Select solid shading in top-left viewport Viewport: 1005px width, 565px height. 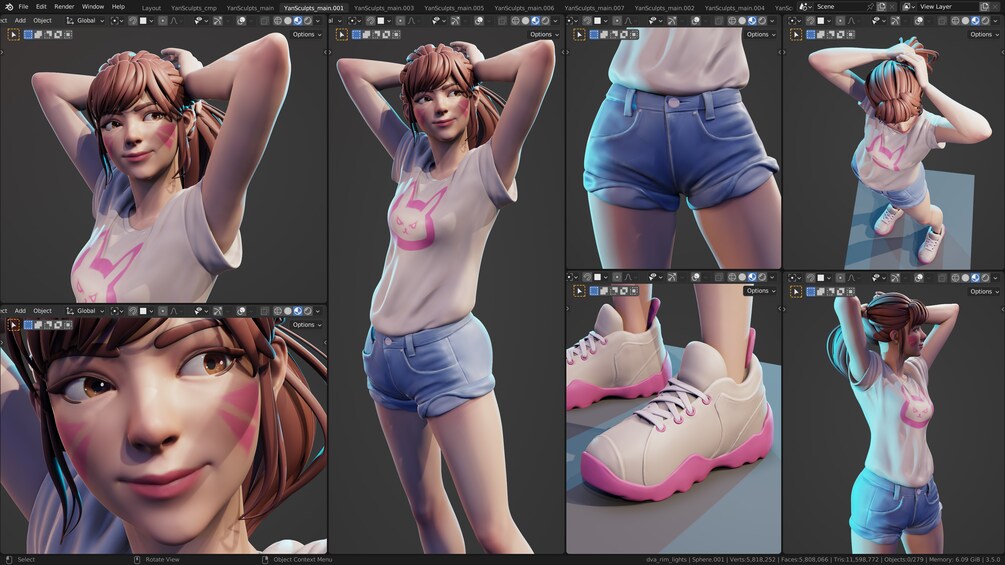(288, 20)
